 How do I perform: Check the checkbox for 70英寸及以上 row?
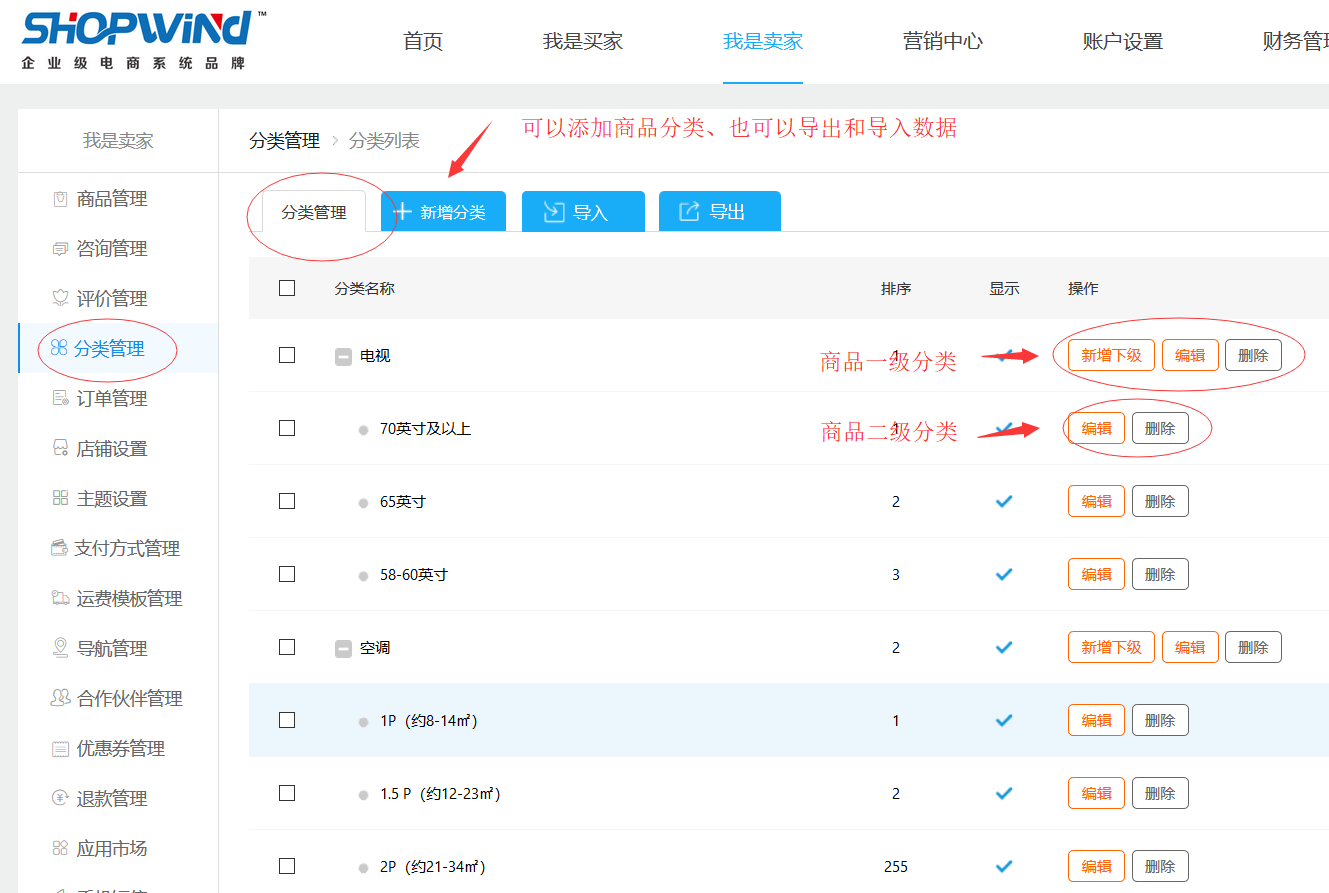click(287, 428)
